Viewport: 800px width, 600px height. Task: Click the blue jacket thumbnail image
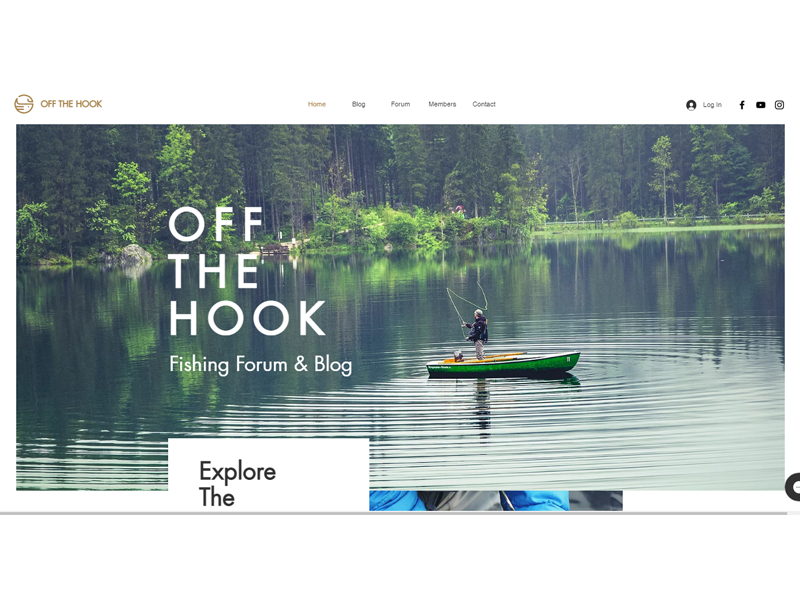(495, 501)
